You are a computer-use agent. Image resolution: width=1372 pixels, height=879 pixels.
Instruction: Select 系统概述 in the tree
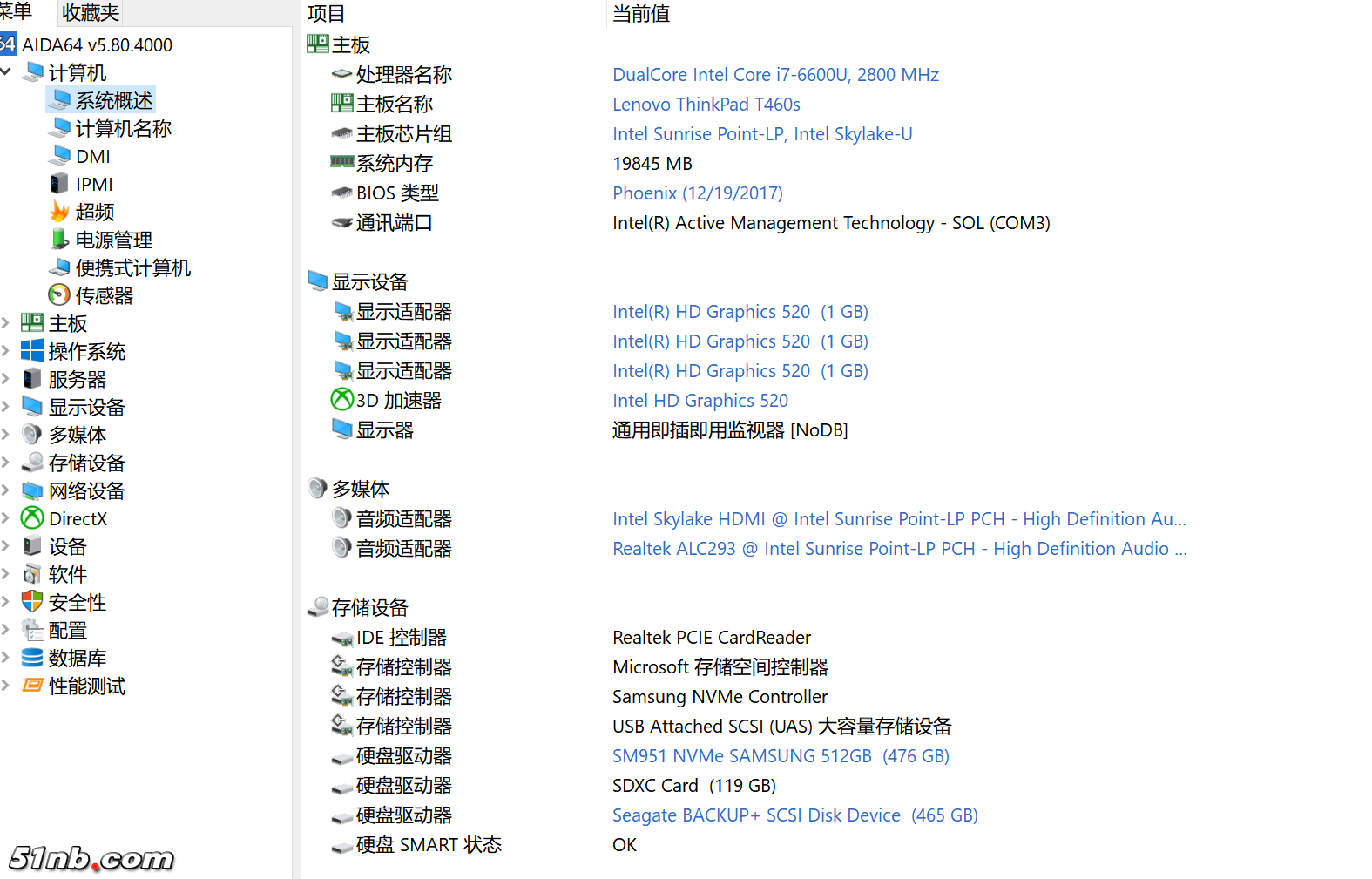113,100
